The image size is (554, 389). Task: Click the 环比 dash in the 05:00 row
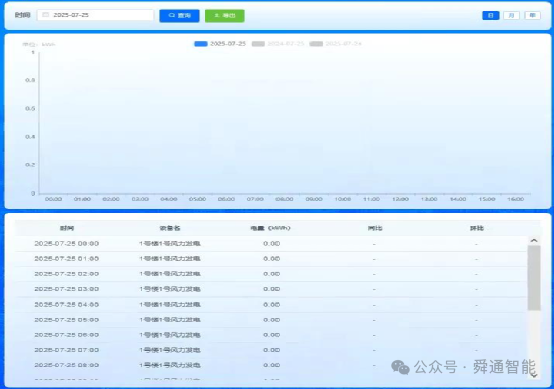coord(476,320)
